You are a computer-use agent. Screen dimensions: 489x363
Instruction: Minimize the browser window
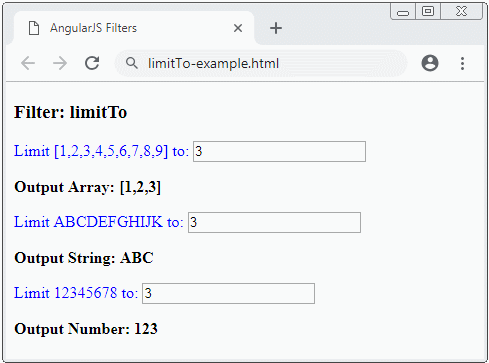[403, 12]
